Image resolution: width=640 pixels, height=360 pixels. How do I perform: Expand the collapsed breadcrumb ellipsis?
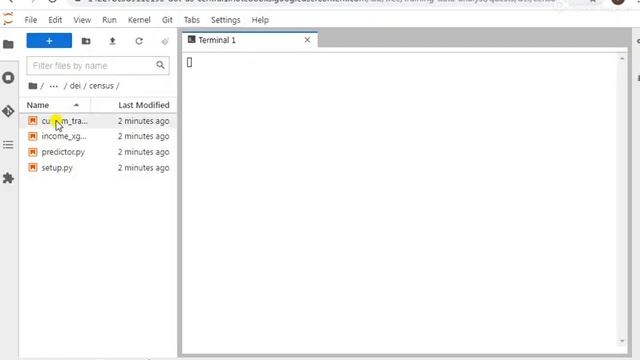(x=53, y=86)
